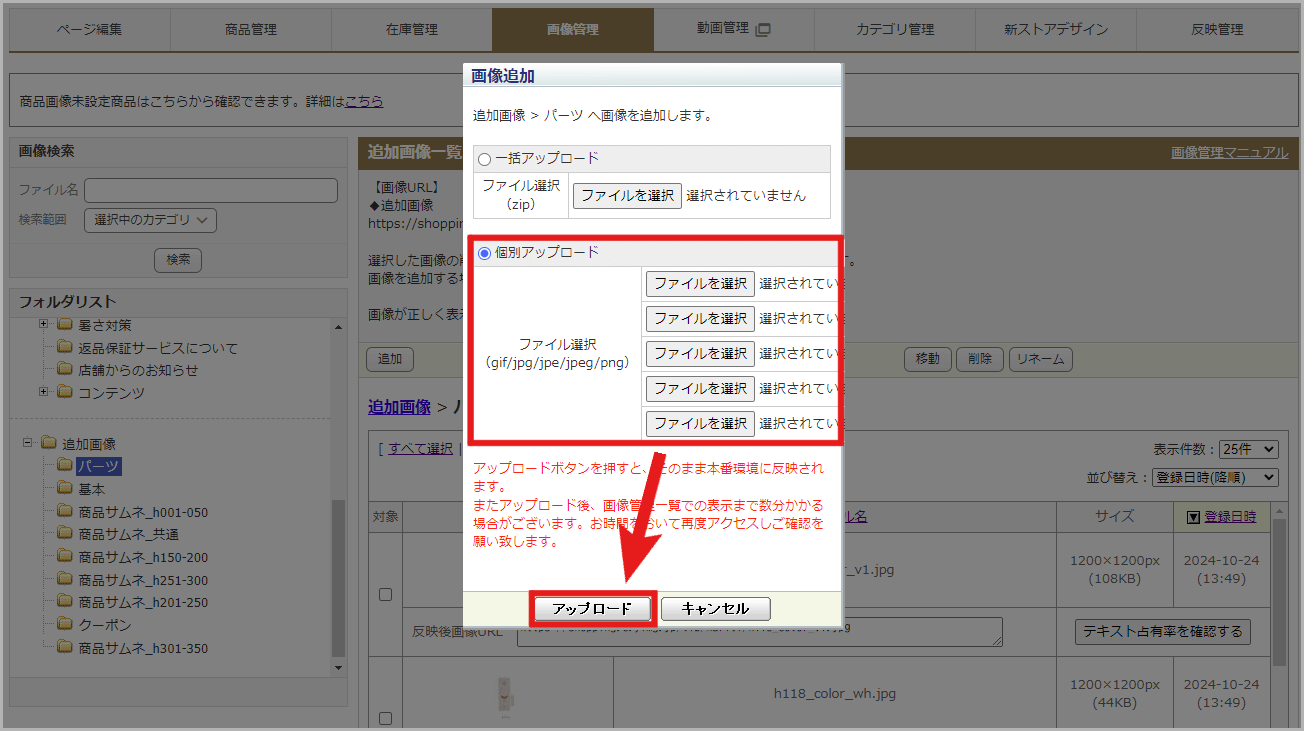Go to the カテゴリ管理 tab
This screenshot has height=731, width=1304.
pos(895,29)
